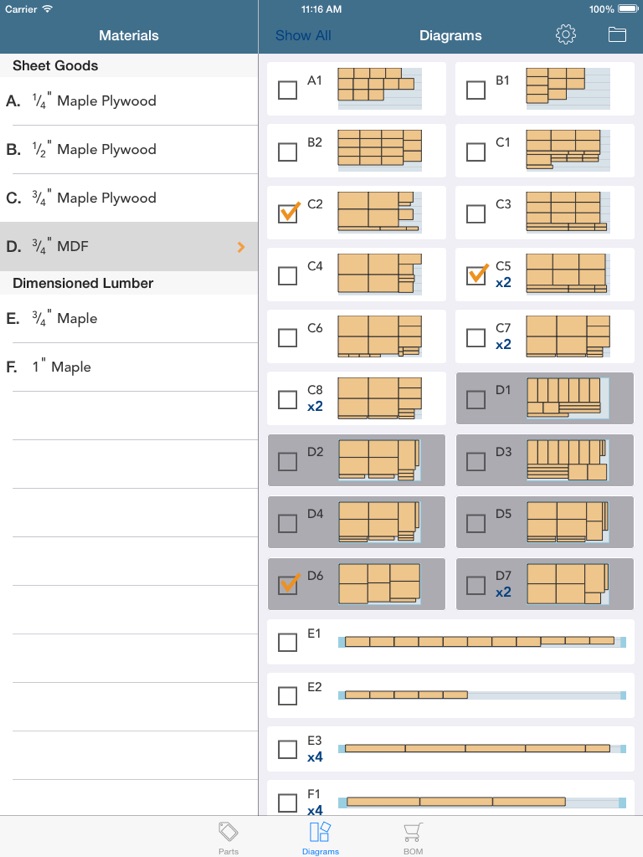Select 1" Maple lumber row
The width and height of the screenshot is (643, 857).
pos(129,367)
